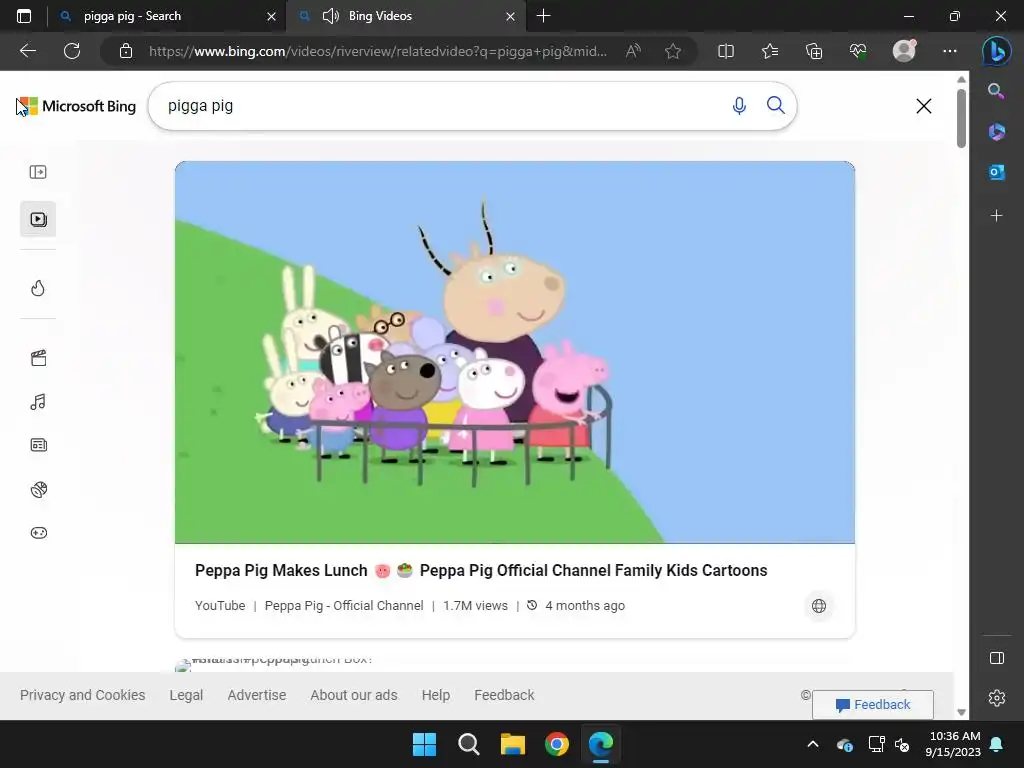This screenshot has height=768, width=1024.
Task: Add a sidebar app with plus
Action: click(x=996, y=216)
